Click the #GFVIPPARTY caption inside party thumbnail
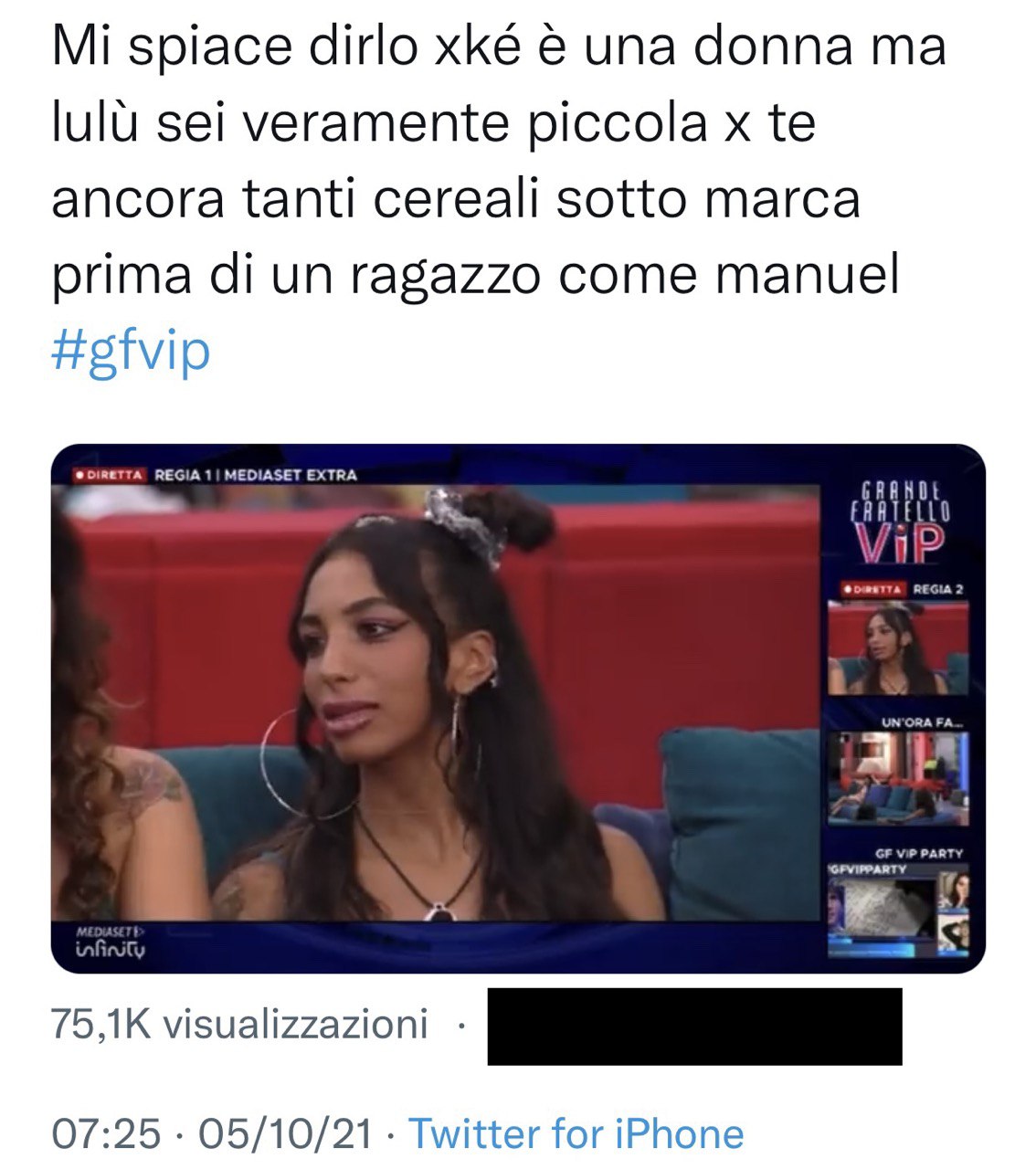The image size is (1036, 1169). pos(868,869)
